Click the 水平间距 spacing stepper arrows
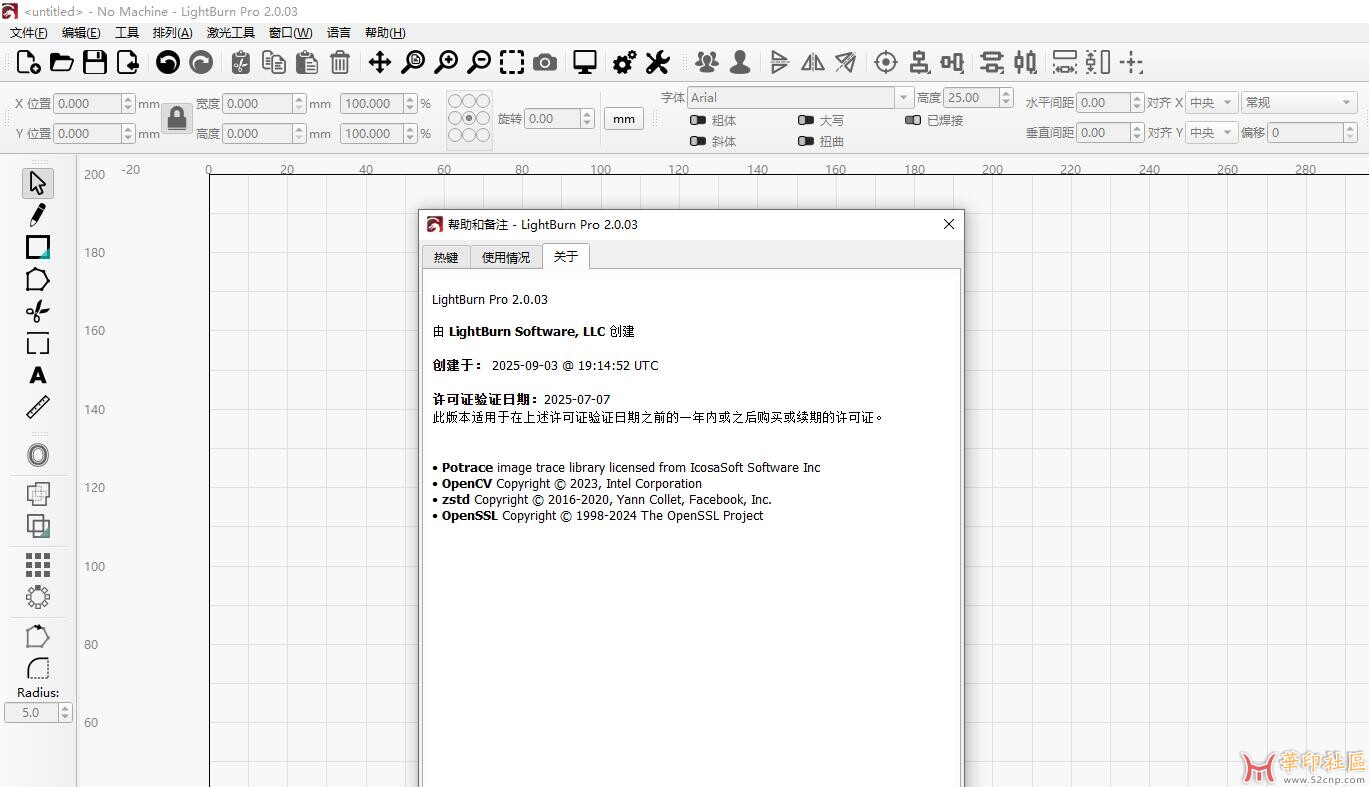The width and height of the screenshot is (1369, 787). (x=1137, y=102)
